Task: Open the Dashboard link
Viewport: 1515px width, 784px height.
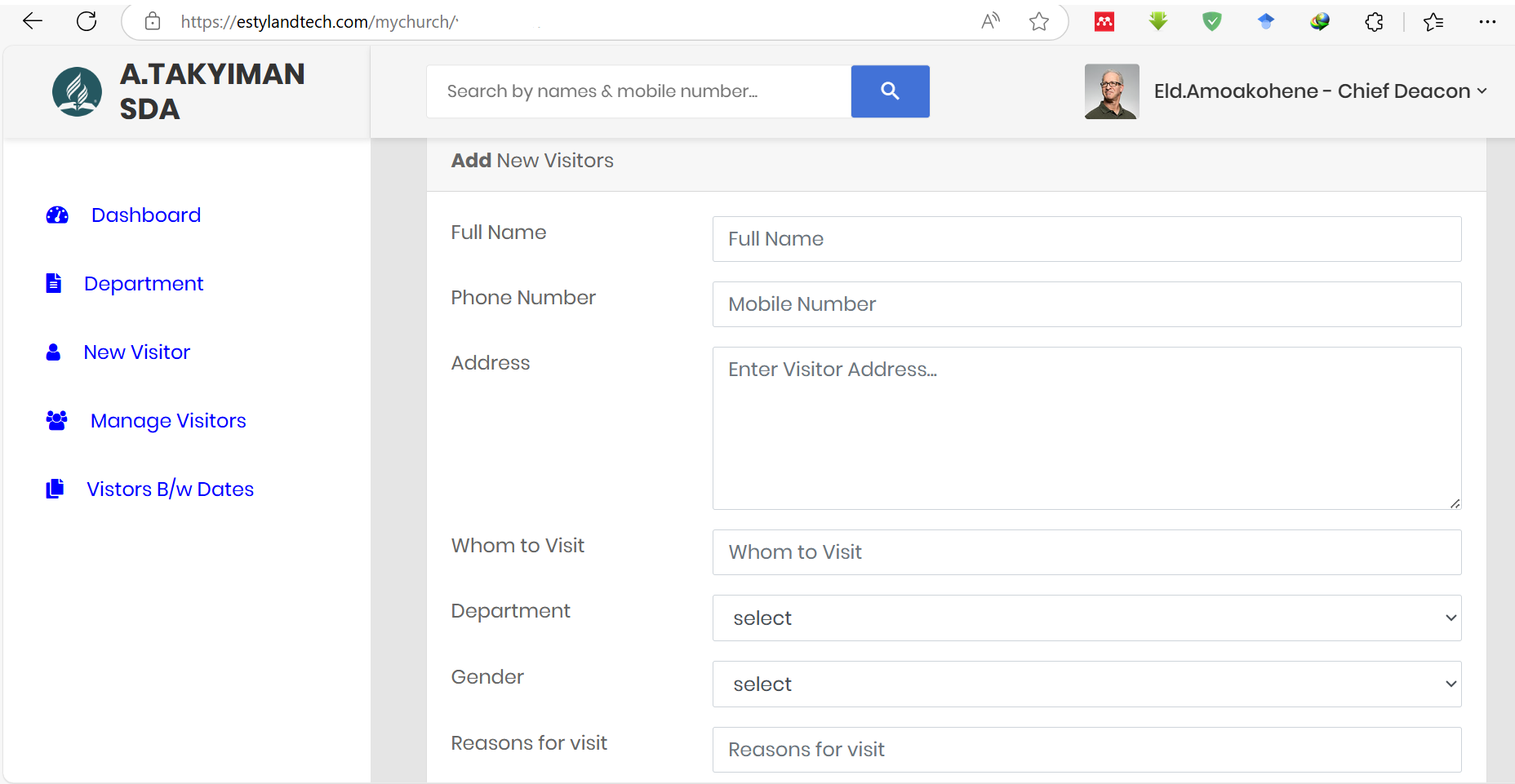Action: (x=146, y=215)
